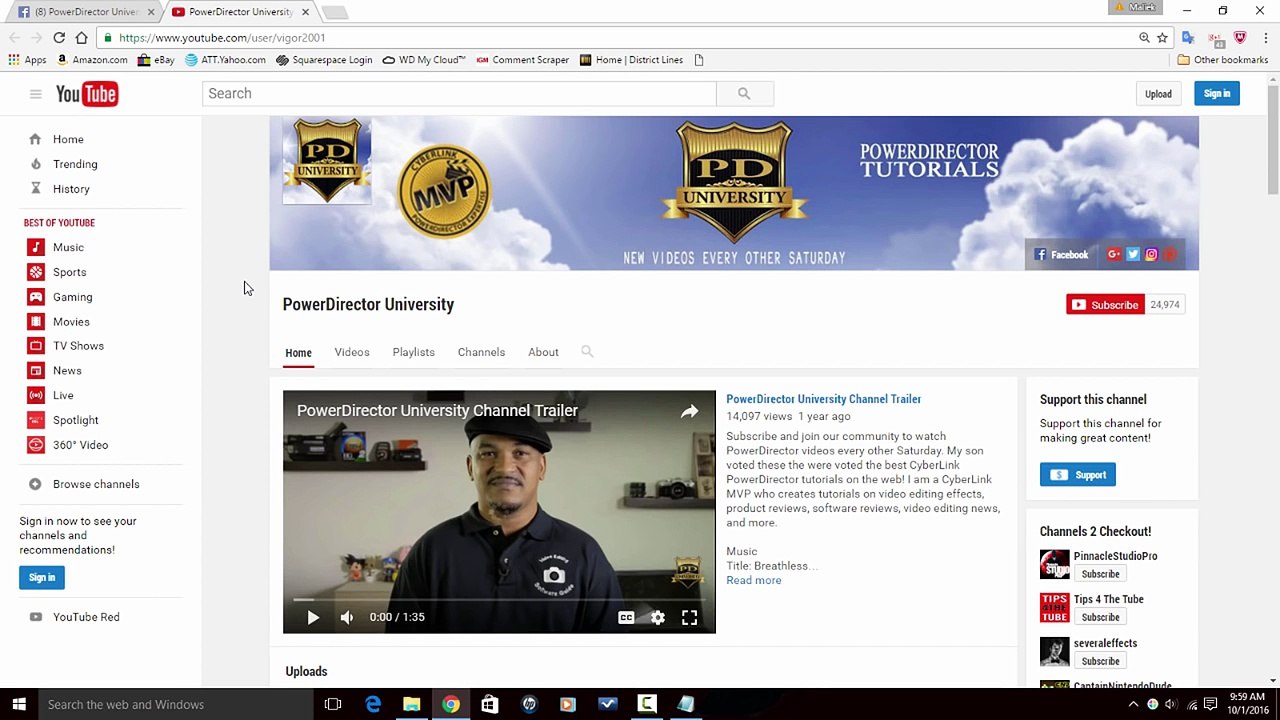This screenshot has height=720, width=1280.
Task: Mute the channel trailer video
Action: [346, 618]
